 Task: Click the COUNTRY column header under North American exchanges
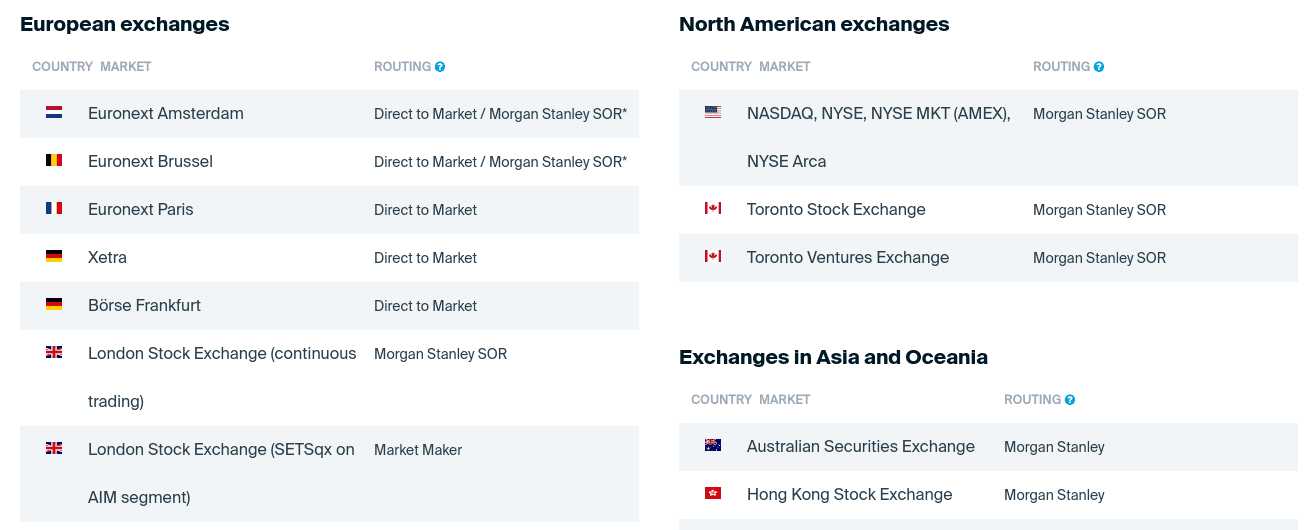tap(721, 67)
